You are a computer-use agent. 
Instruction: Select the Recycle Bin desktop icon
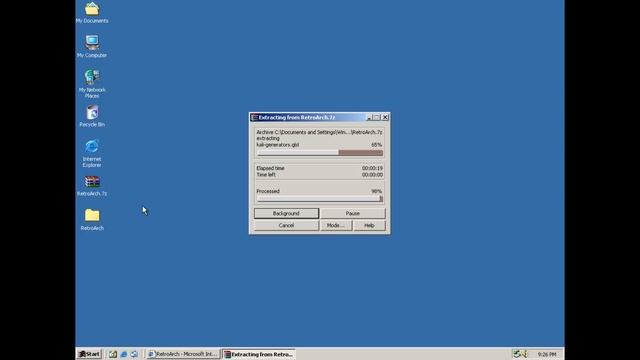(92, 116)
